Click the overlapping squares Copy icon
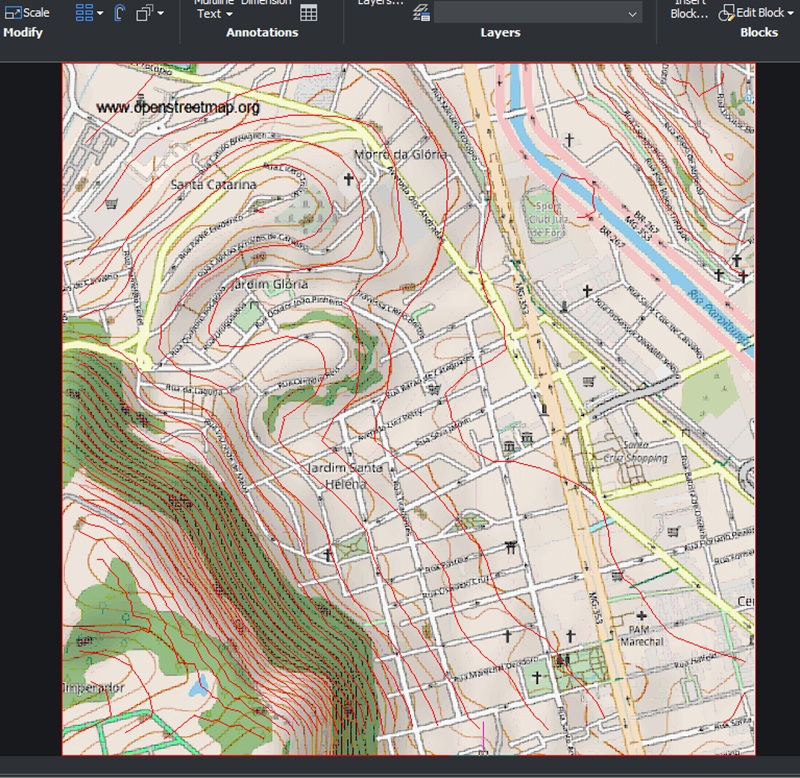 click(145, 13)
